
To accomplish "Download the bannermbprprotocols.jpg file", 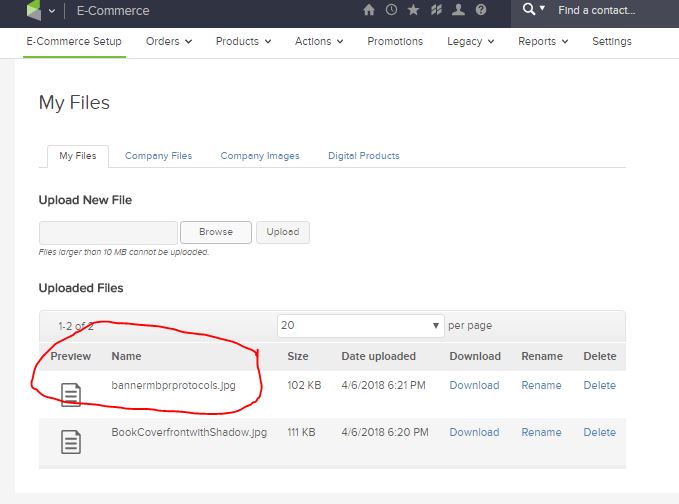I will tap(474, 385).
